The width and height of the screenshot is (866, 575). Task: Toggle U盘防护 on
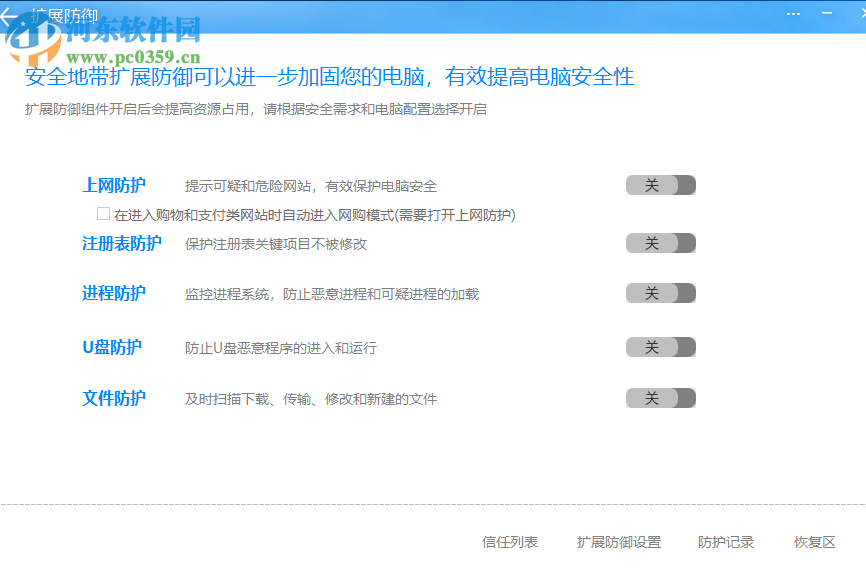[x=661, y=347]
